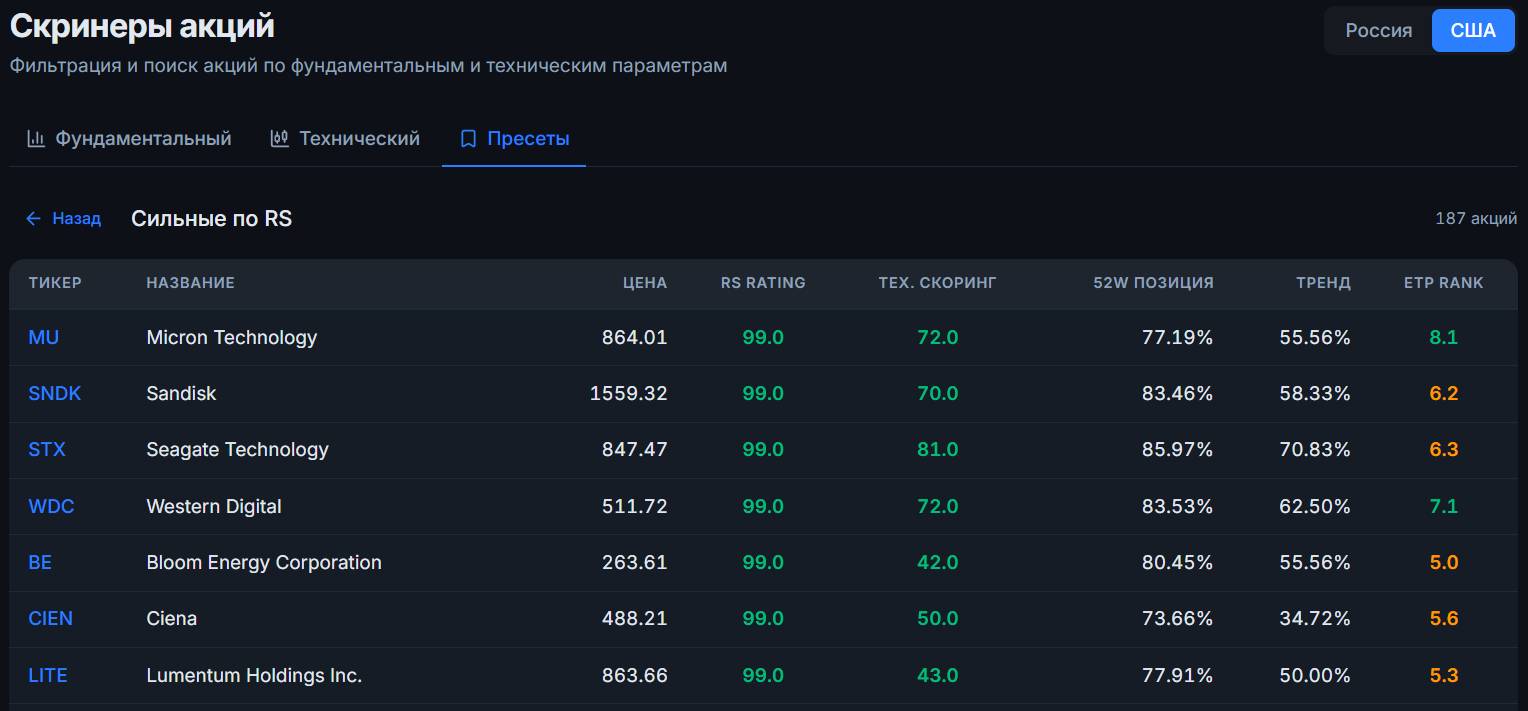Sort by the RS RATING column header

click(x=763, y=283)
